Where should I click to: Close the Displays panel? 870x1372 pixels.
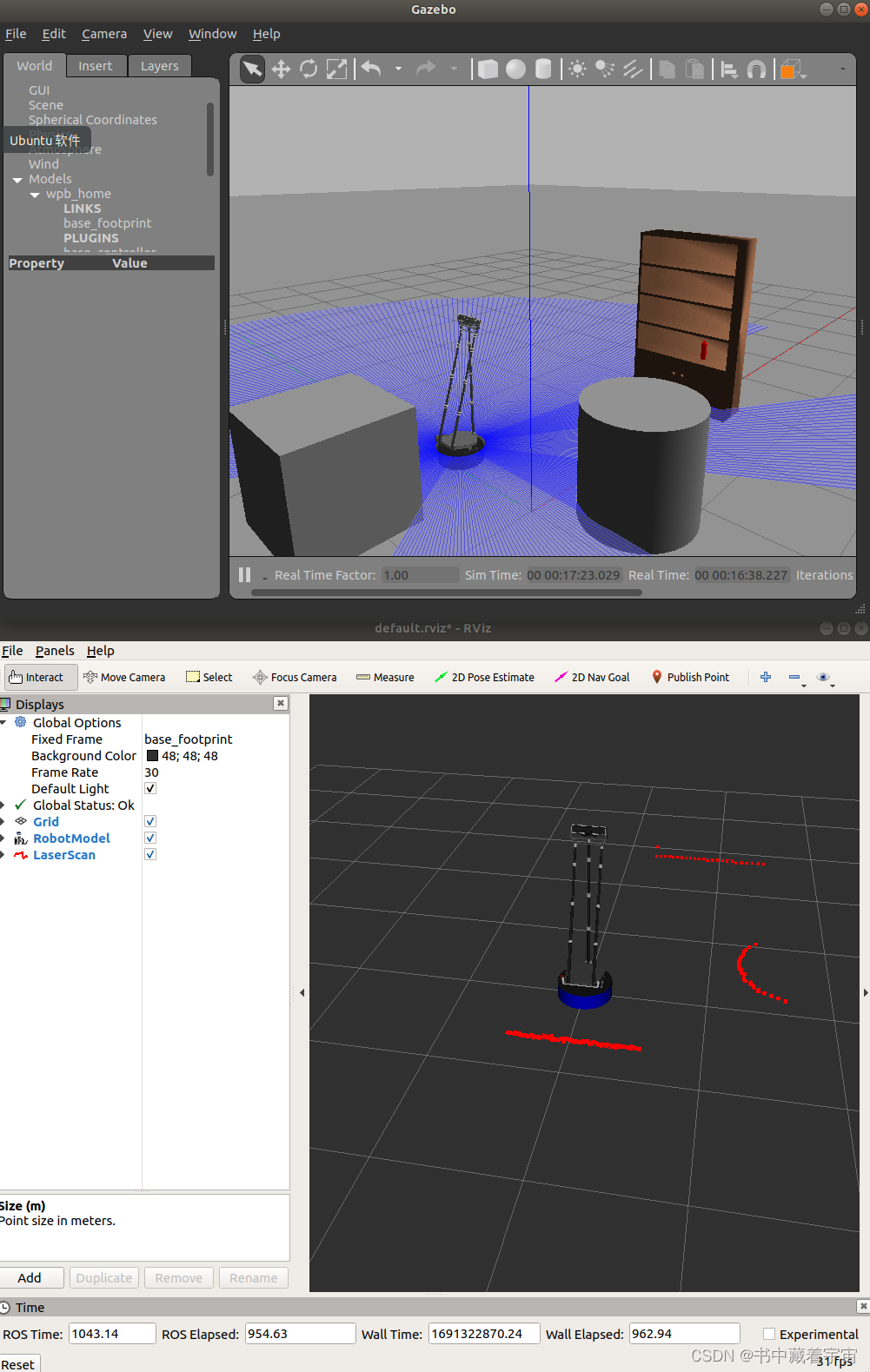[x=281, y=704]
